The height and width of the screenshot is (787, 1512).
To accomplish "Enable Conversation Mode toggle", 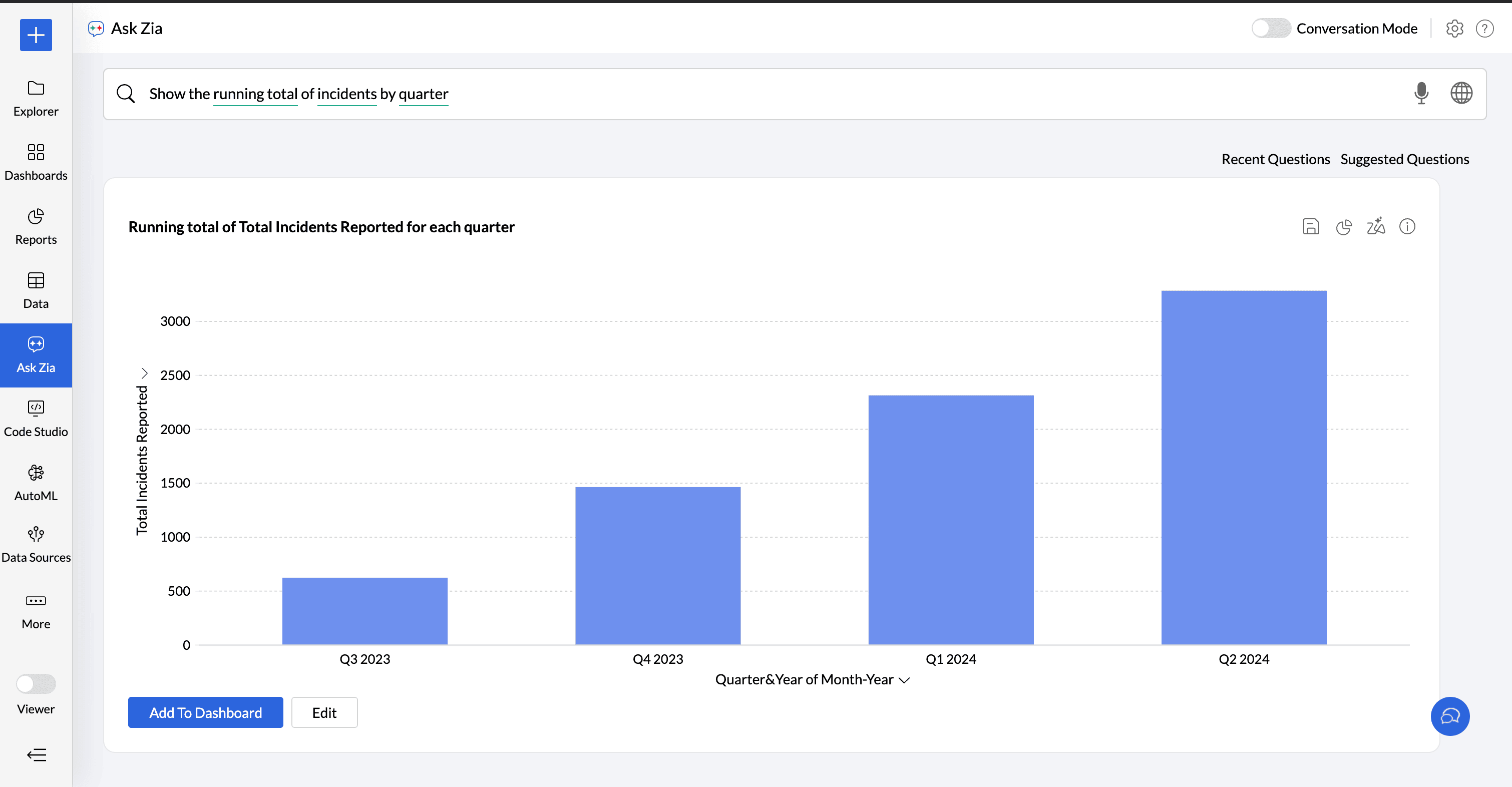I will (x=1270, y=28).
